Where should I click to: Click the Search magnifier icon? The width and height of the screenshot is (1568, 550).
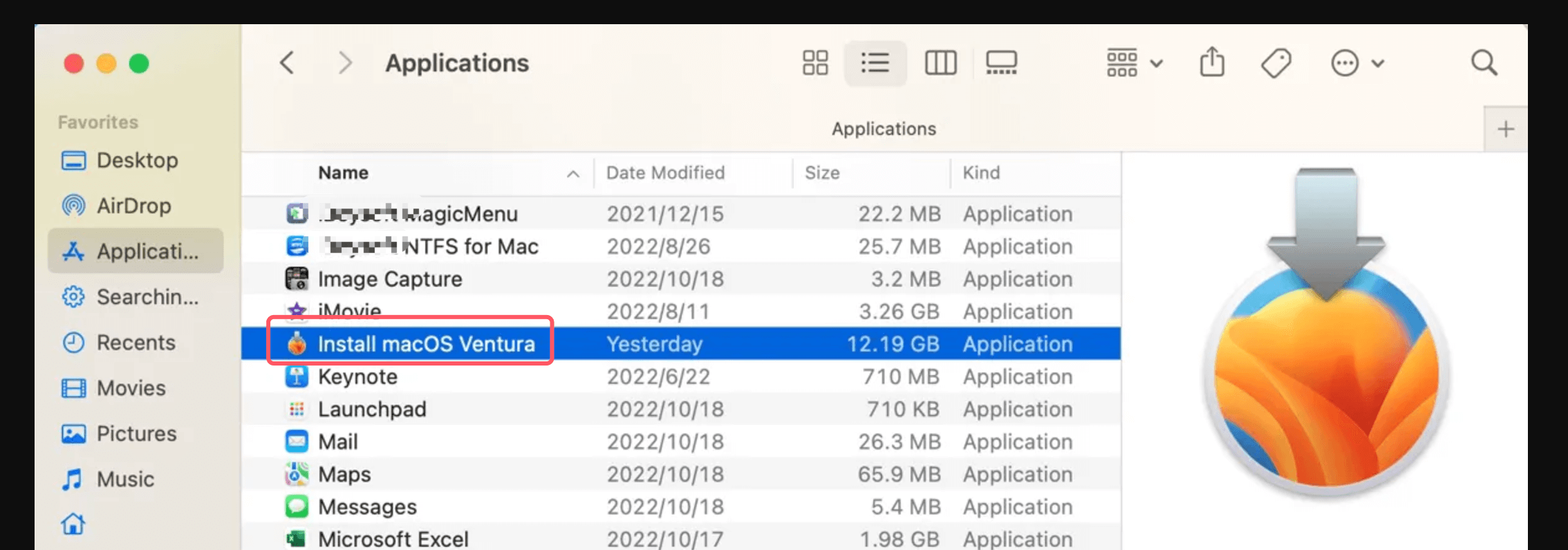click(x=1484, y=63)
